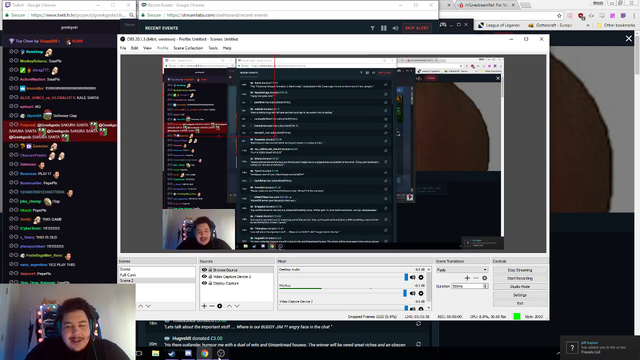
Task: Remove selected source with minus icon
Action: coord(212,306)
